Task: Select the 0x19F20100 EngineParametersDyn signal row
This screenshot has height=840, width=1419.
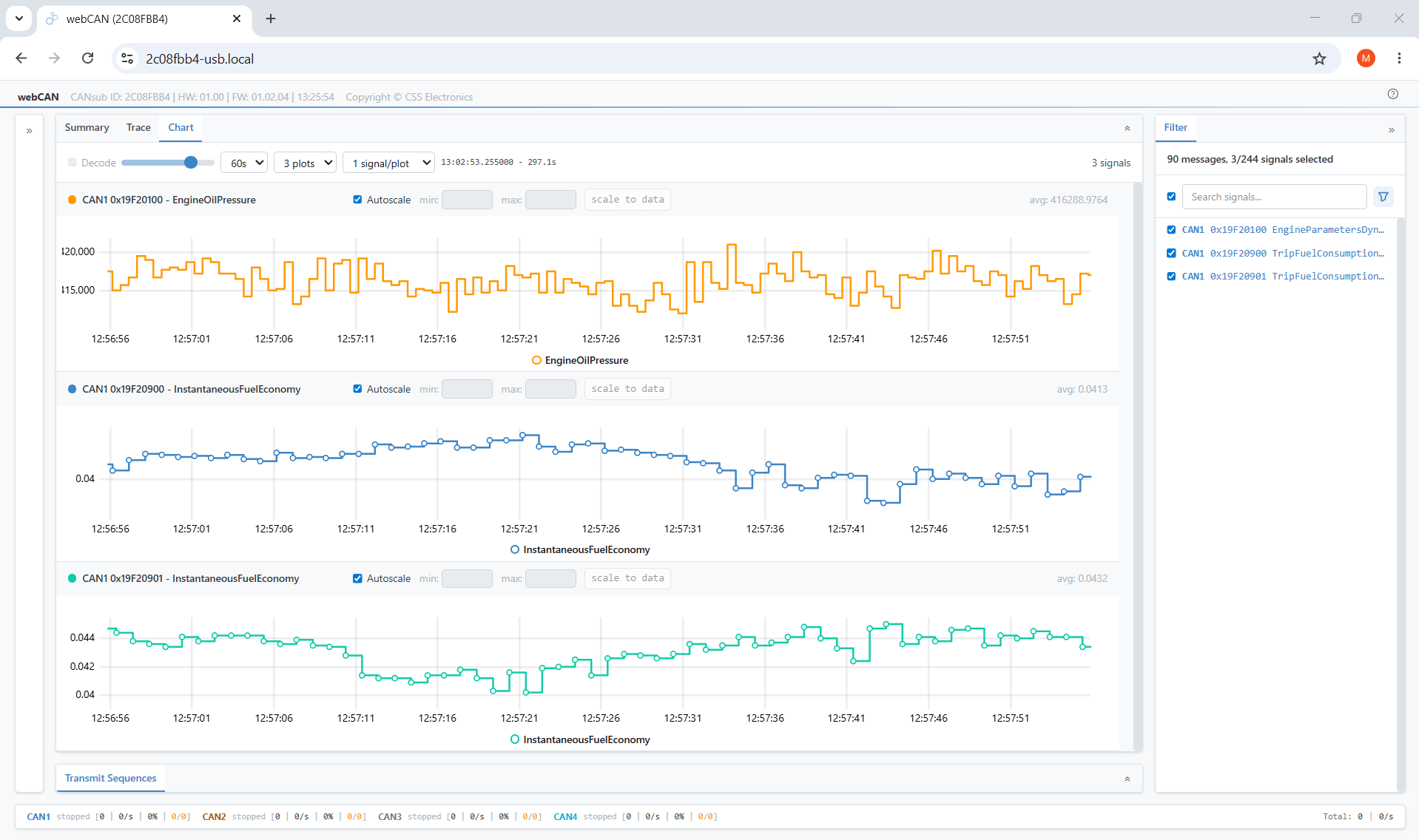Action: pos(1283,230)
